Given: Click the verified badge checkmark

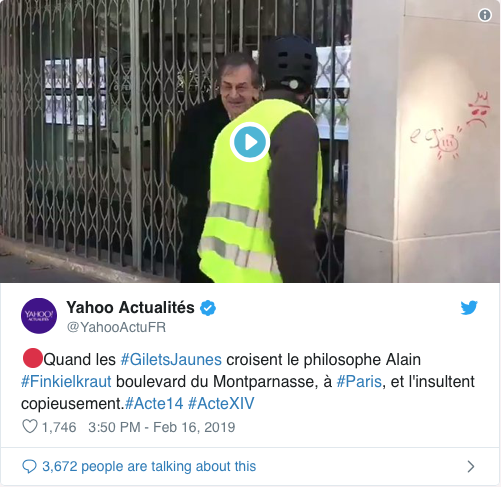Looking at the screenshot, I should pos(208,308).
